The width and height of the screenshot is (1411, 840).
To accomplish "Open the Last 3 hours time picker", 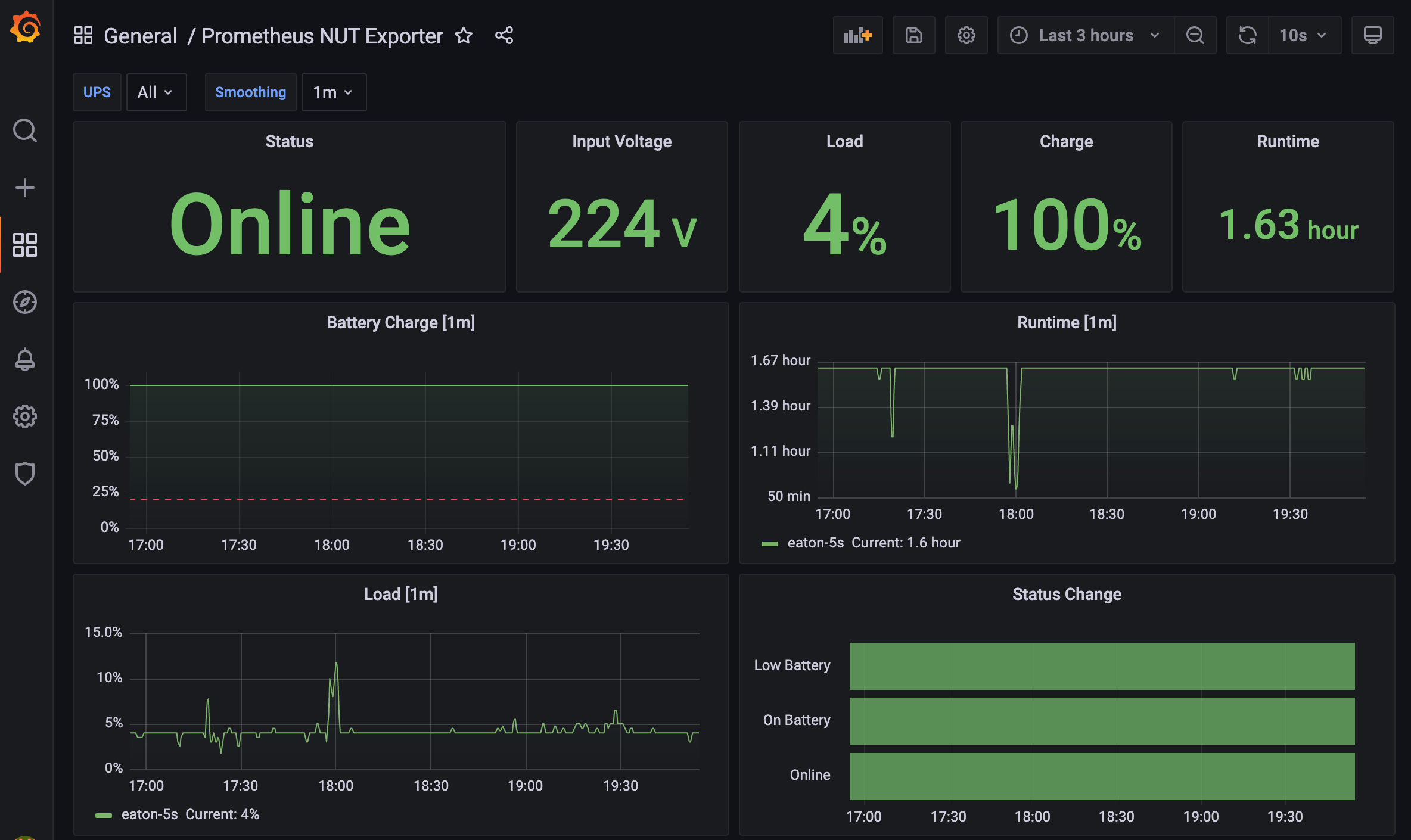I will [x=1086, y=36].
